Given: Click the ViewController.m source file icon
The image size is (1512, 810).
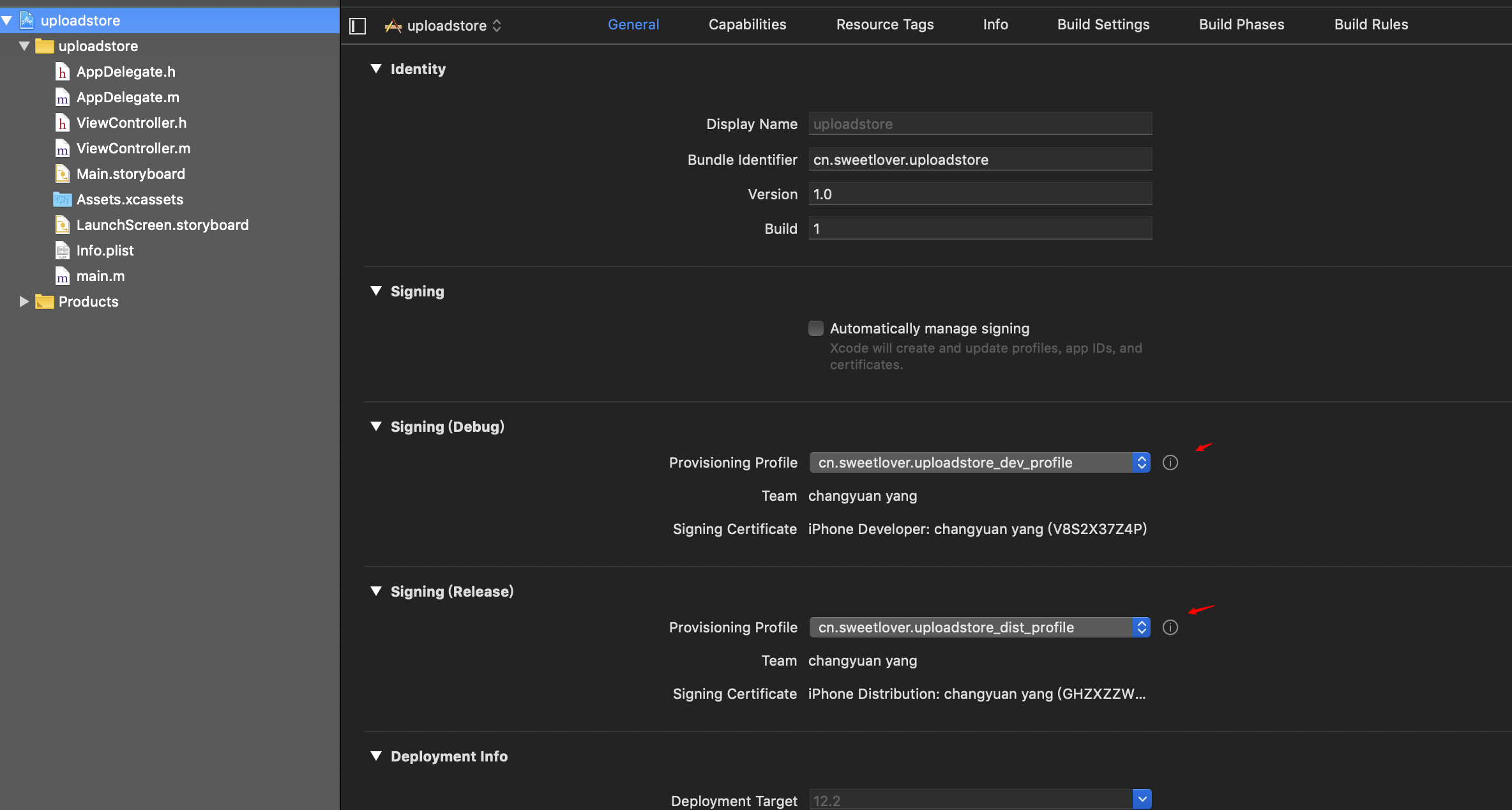Looking at the screenshot, I should (x=62, y=148).
